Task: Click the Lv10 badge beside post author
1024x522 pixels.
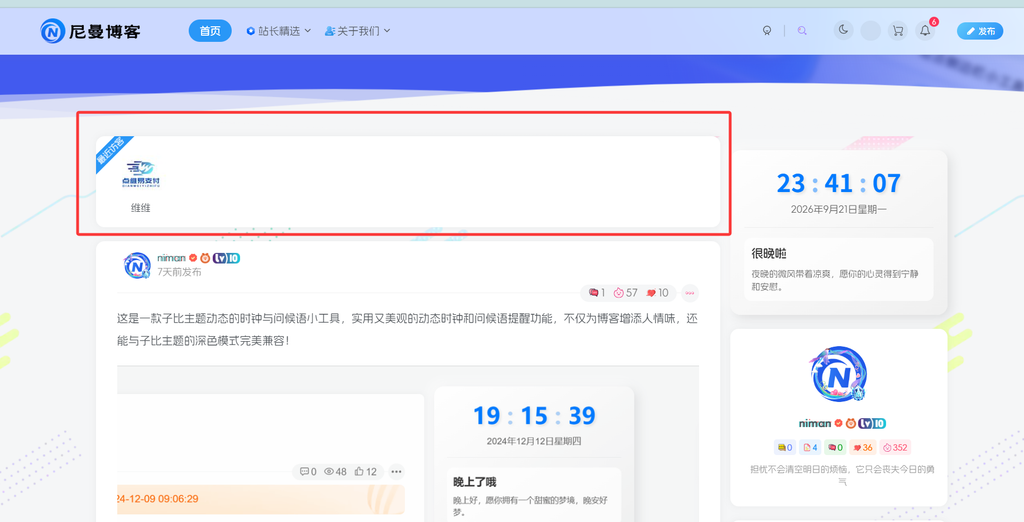Action: 226,258
